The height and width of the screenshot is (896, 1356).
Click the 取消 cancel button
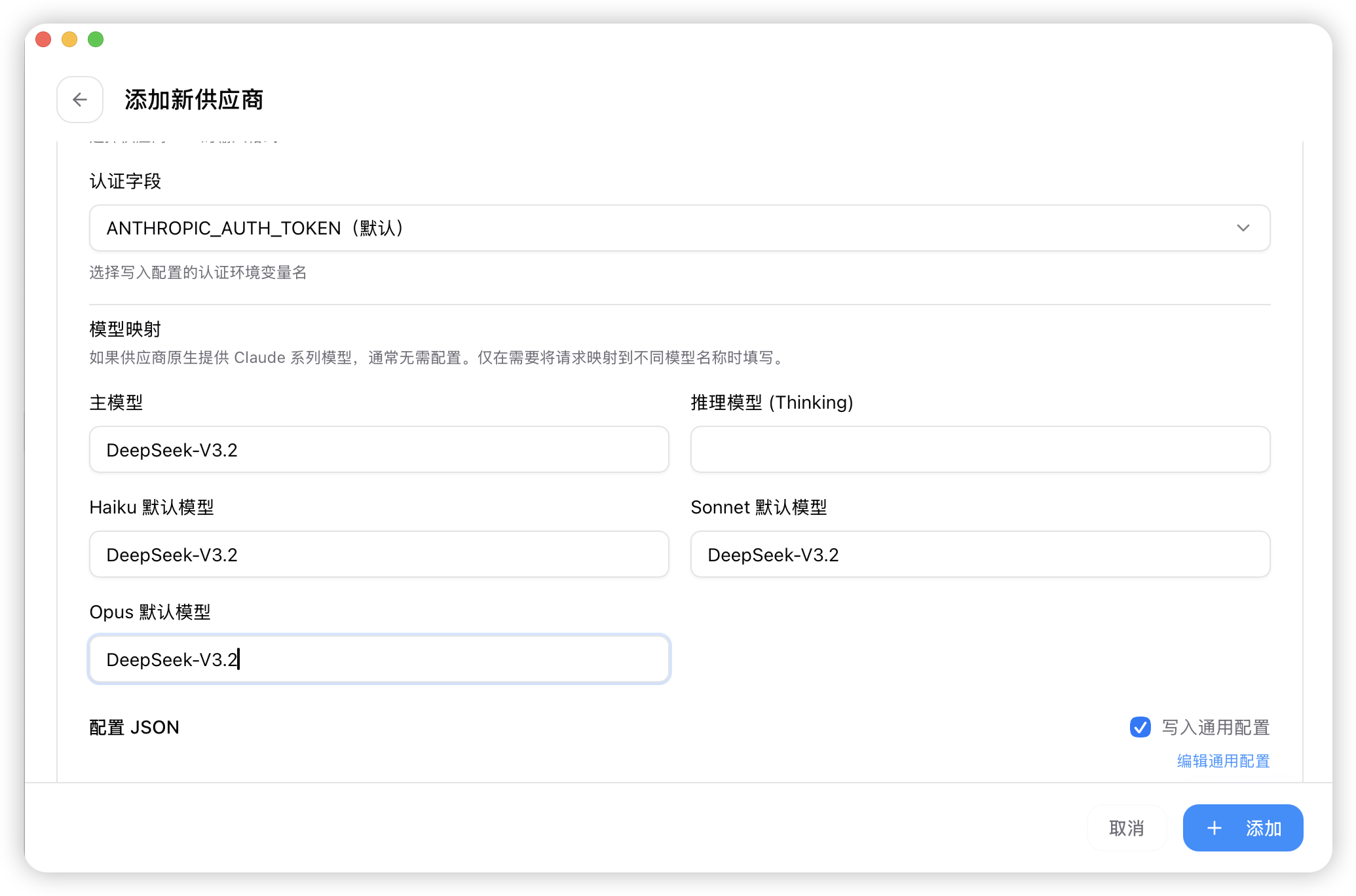tap(1126, 828)
